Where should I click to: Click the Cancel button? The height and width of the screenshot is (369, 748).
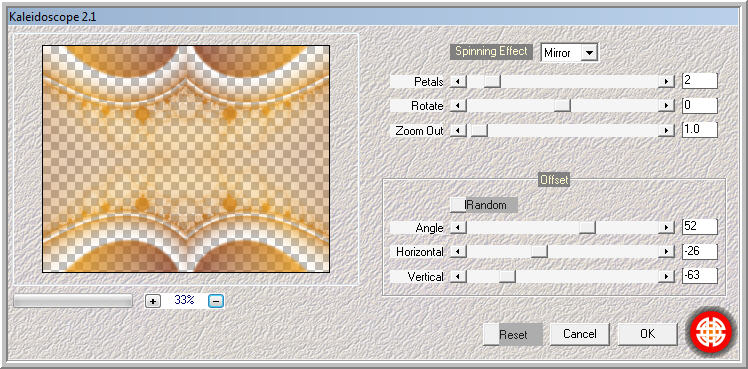pyautogui.click(x=580, y=334)
